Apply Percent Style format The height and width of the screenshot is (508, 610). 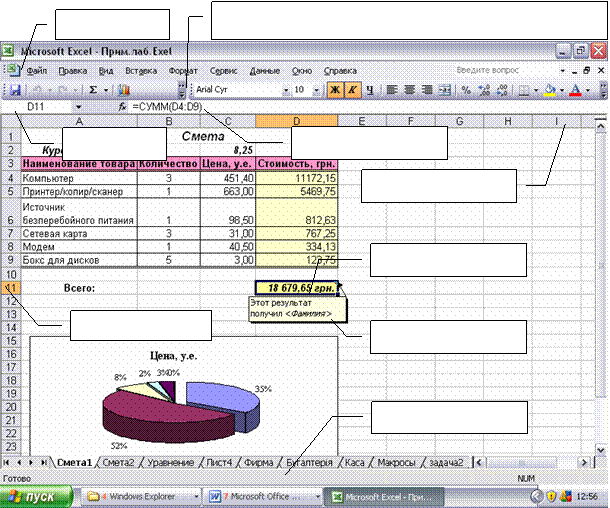[466, 90]
